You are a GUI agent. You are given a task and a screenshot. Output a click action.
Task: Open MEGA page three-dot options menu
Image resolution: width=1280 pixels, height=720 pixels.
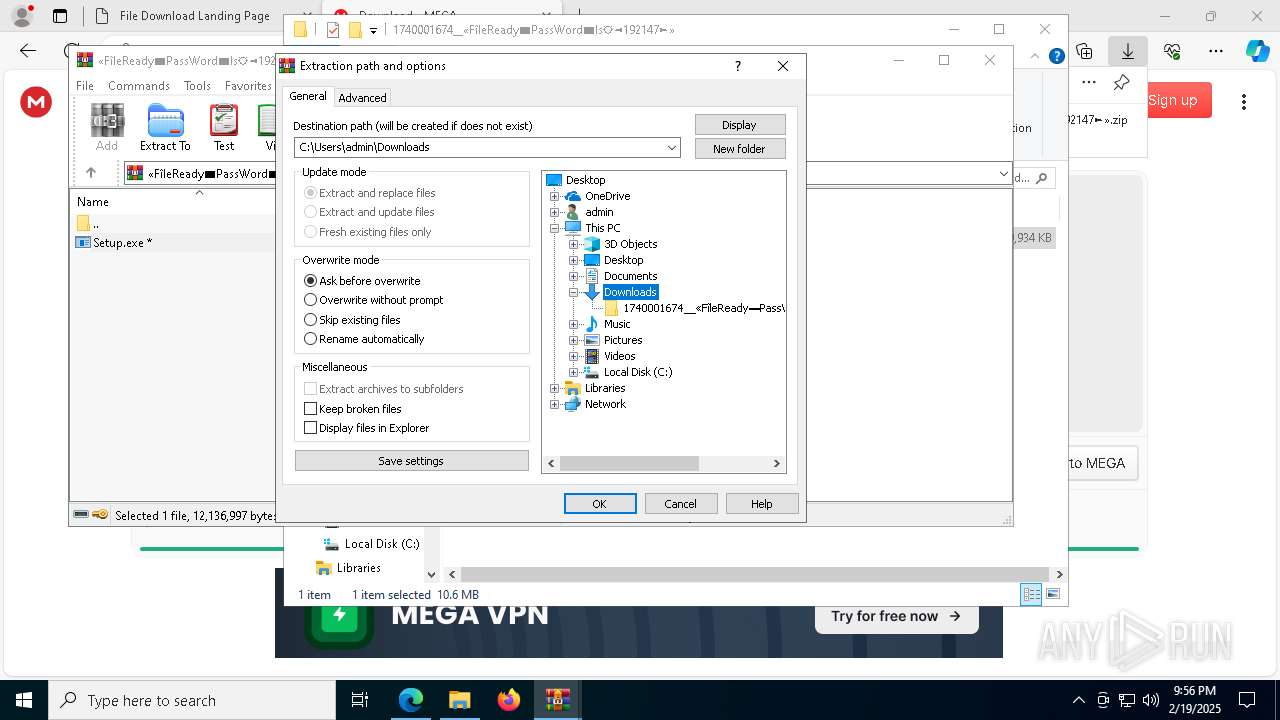1244,101
